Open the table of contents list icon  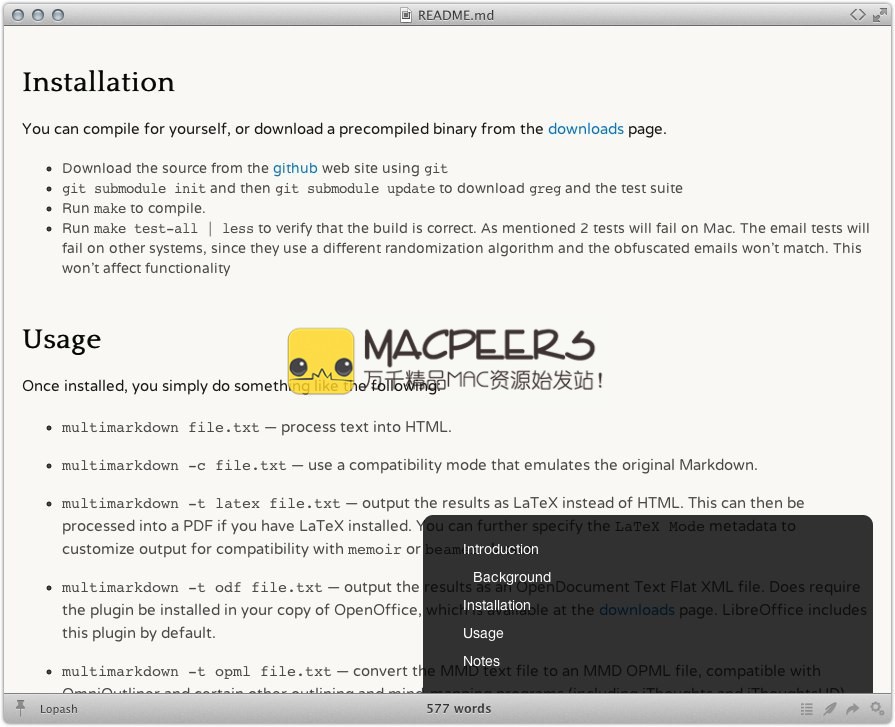(x=807, y=709)
